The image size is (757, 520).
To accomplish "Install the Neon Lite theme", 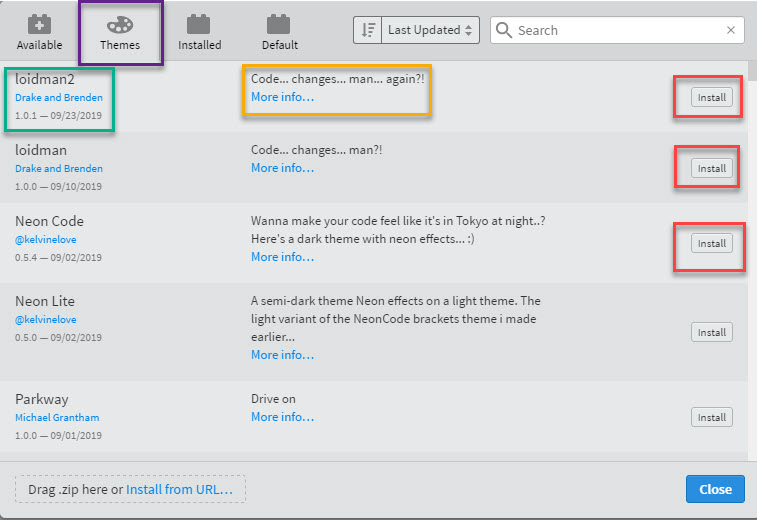I will [x=712, y=332].
